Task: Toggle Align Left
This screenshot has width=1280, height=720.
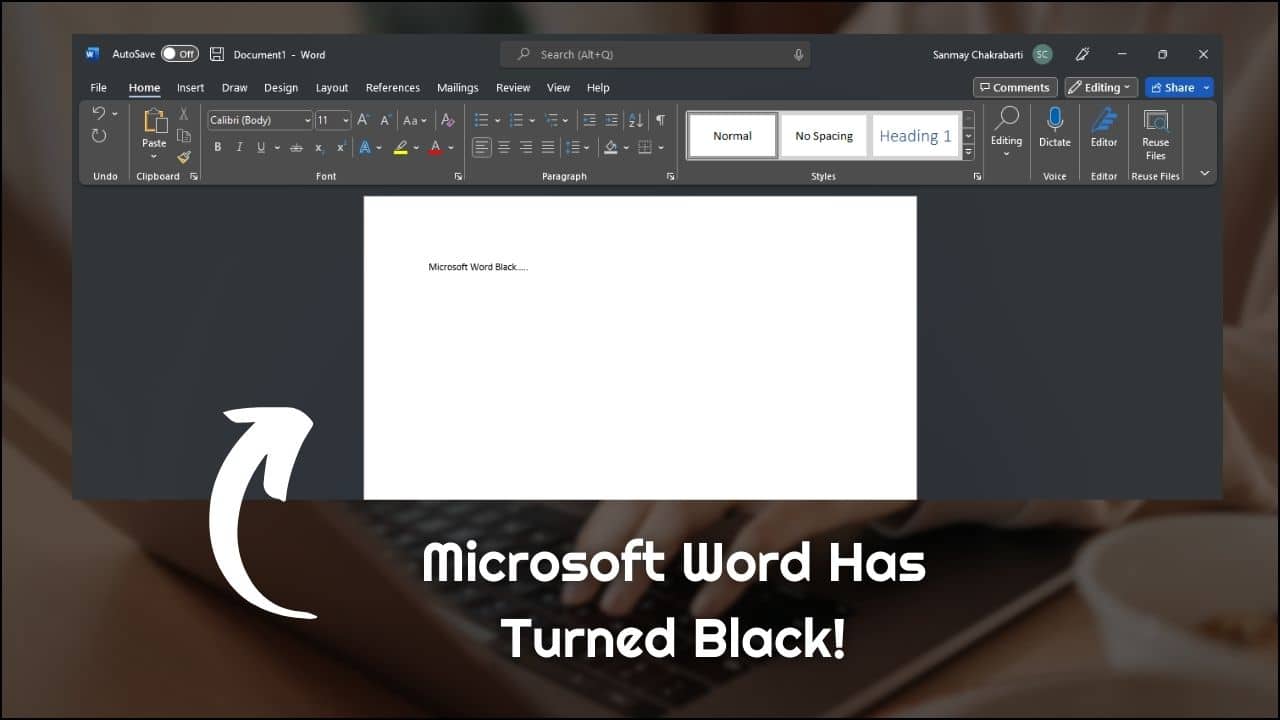Action: [x=482, y=147]
